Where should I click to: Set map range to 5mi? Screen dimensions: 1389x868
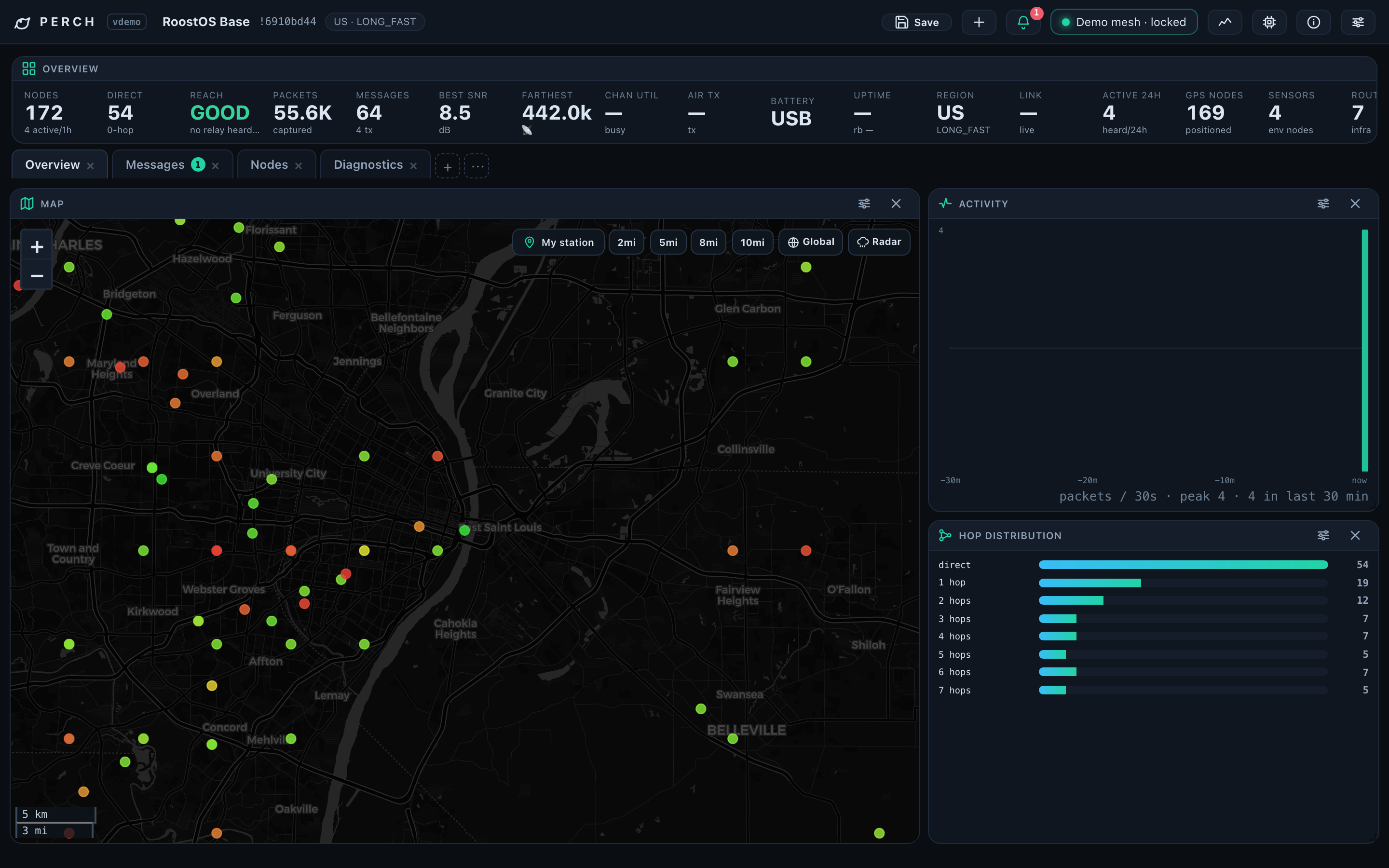[x=668, y=242]
